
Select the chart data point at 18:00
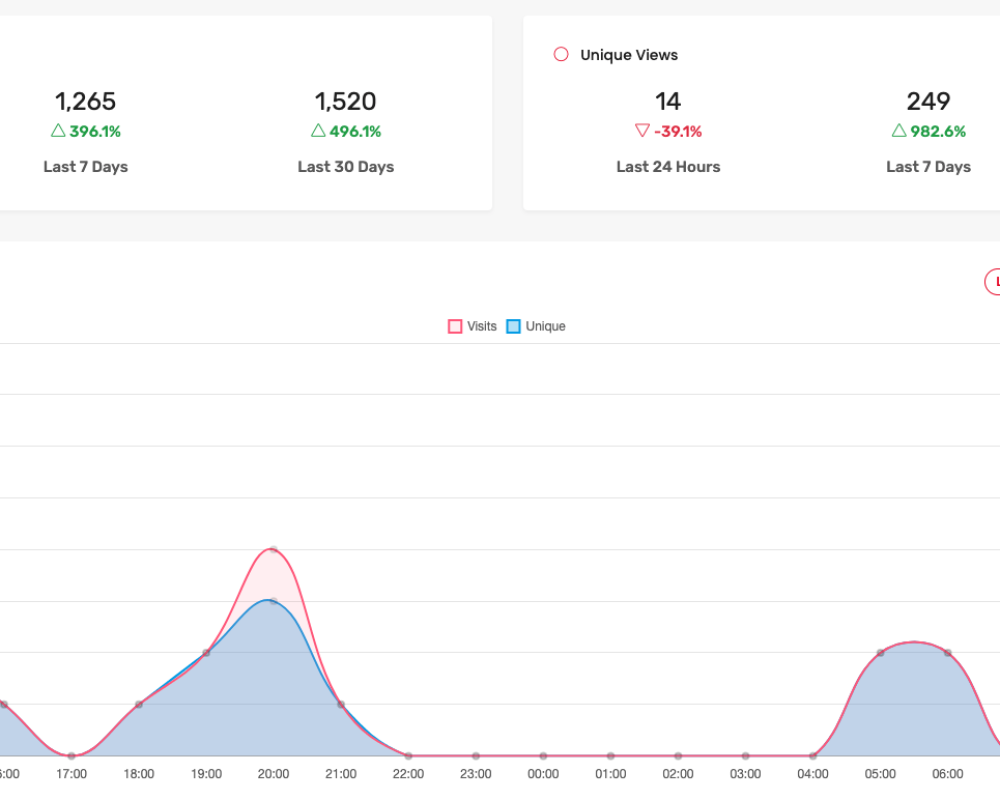pos(138,704)
